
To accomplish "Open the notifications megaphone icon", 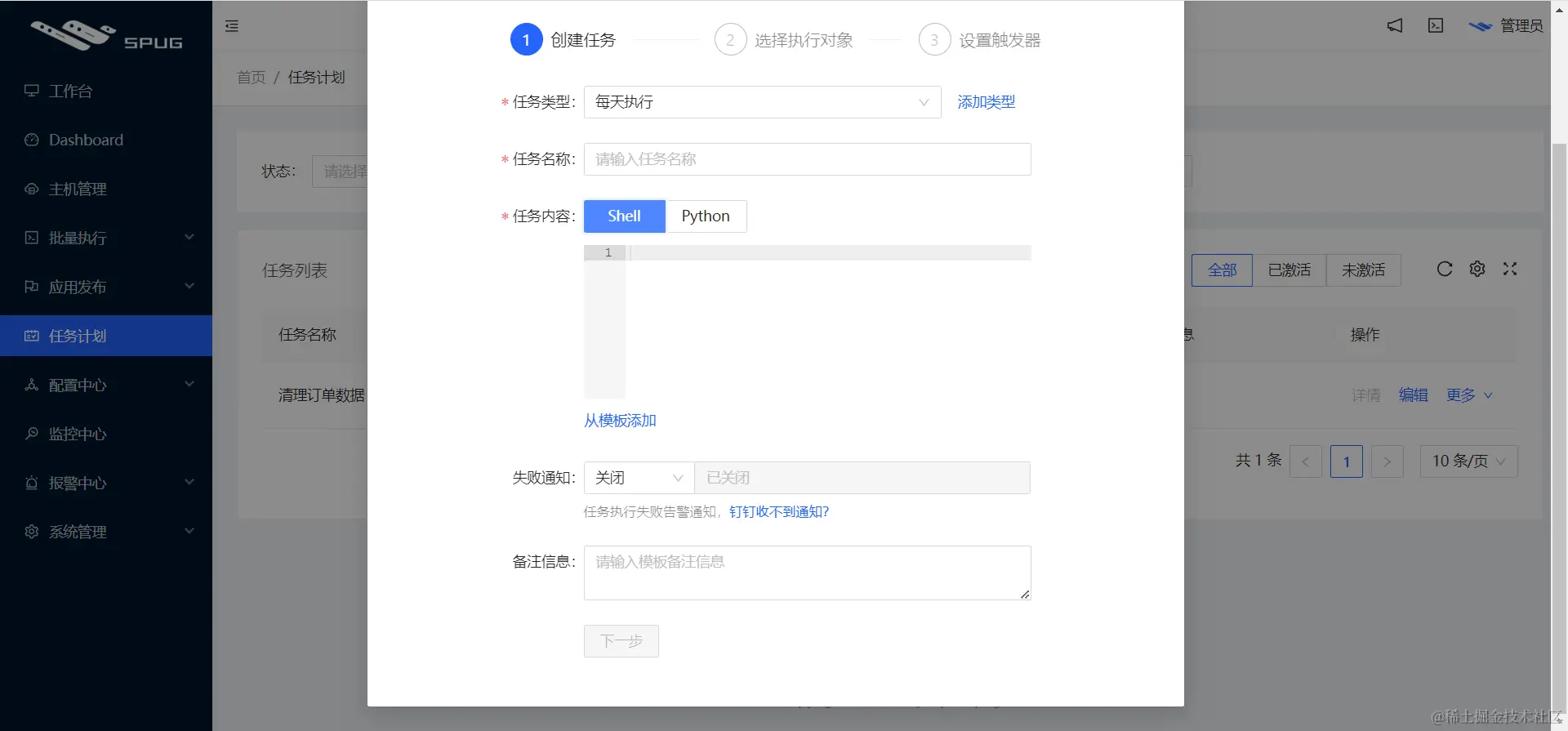I will [x=1395, y=26].
